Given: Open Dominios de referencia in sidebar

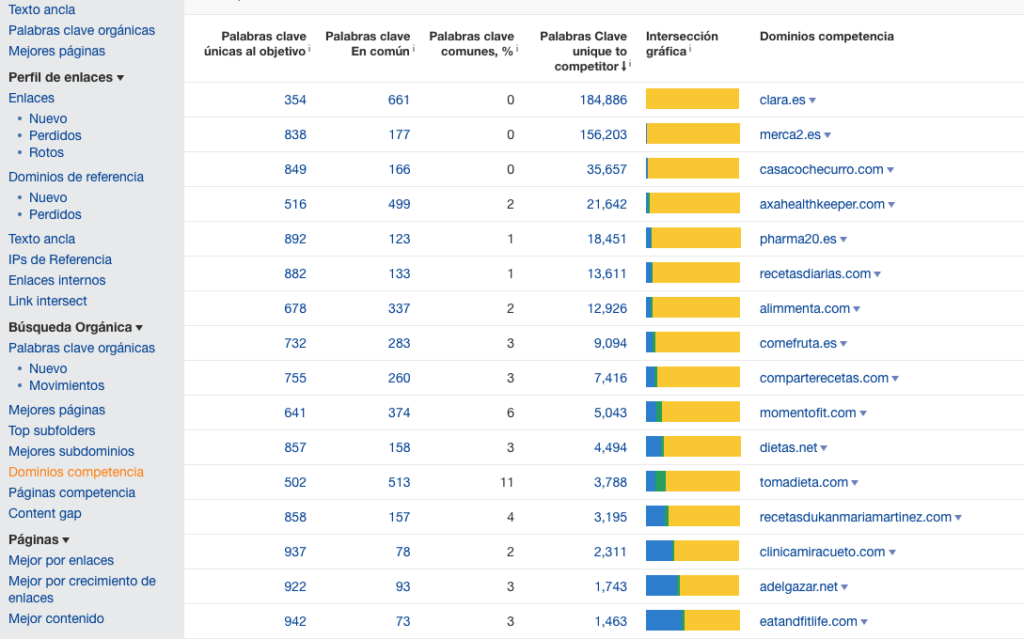Looking at the screenshot, I should [x=76, y=177].
